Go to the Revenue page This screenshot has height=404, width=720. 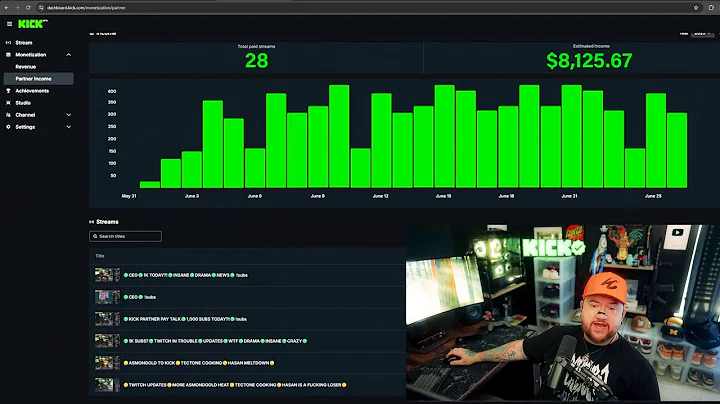(x=25, y=67)
